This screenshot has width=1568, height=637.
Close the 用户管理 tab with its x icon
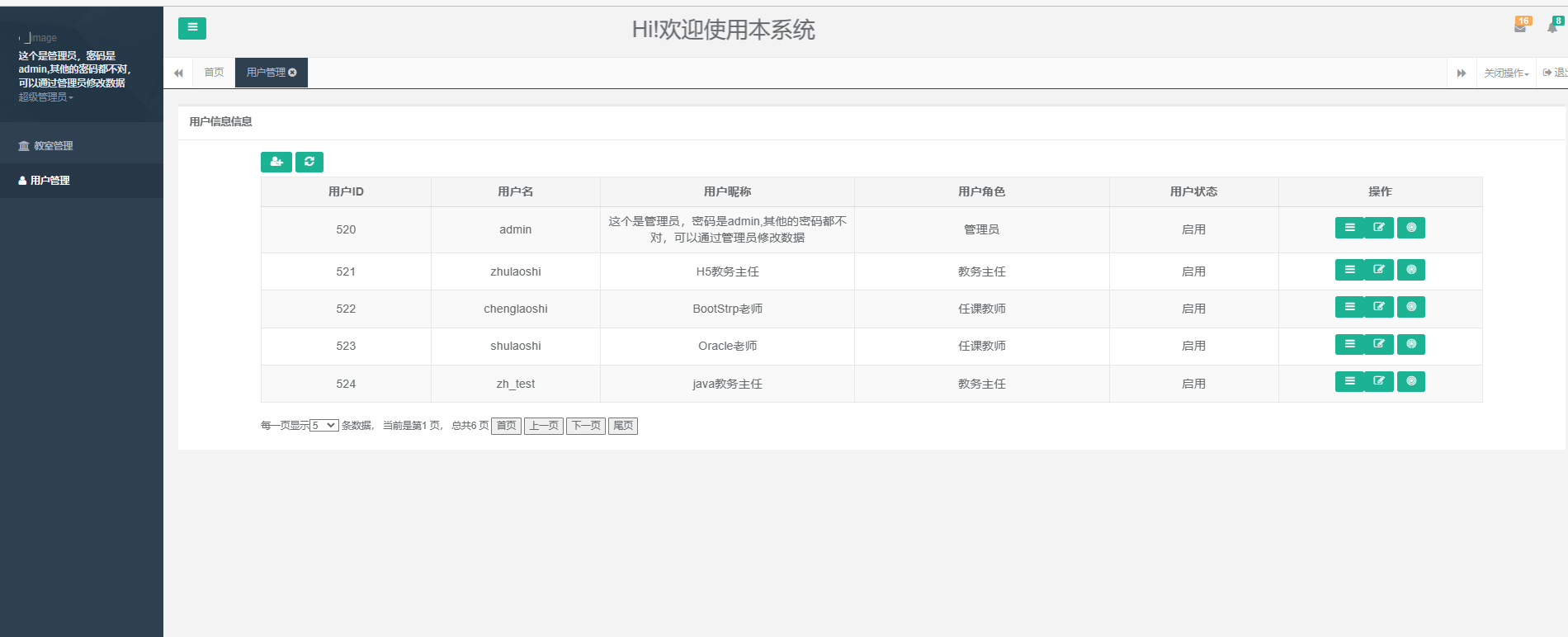click(292, 73)
